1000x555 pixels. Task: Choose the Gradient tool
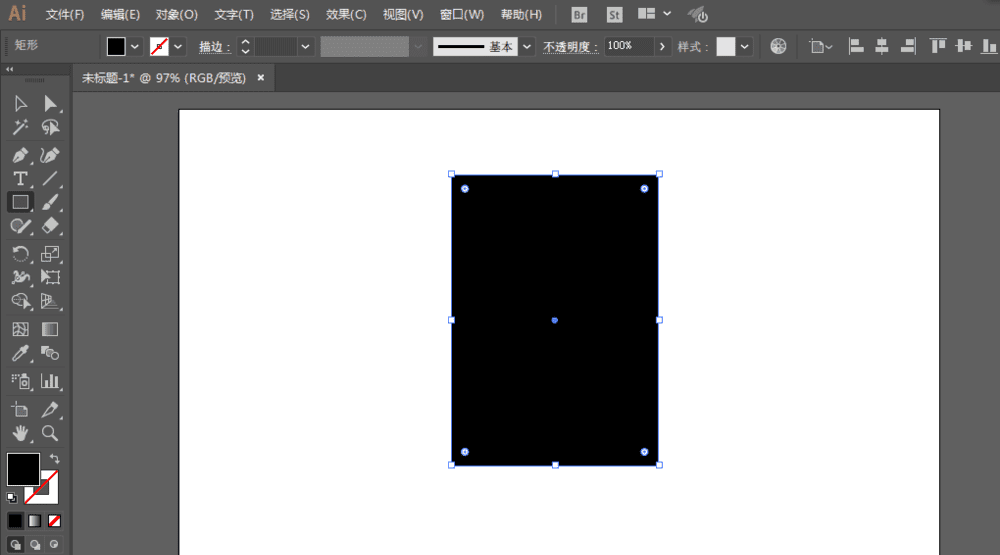pos(50,329)
